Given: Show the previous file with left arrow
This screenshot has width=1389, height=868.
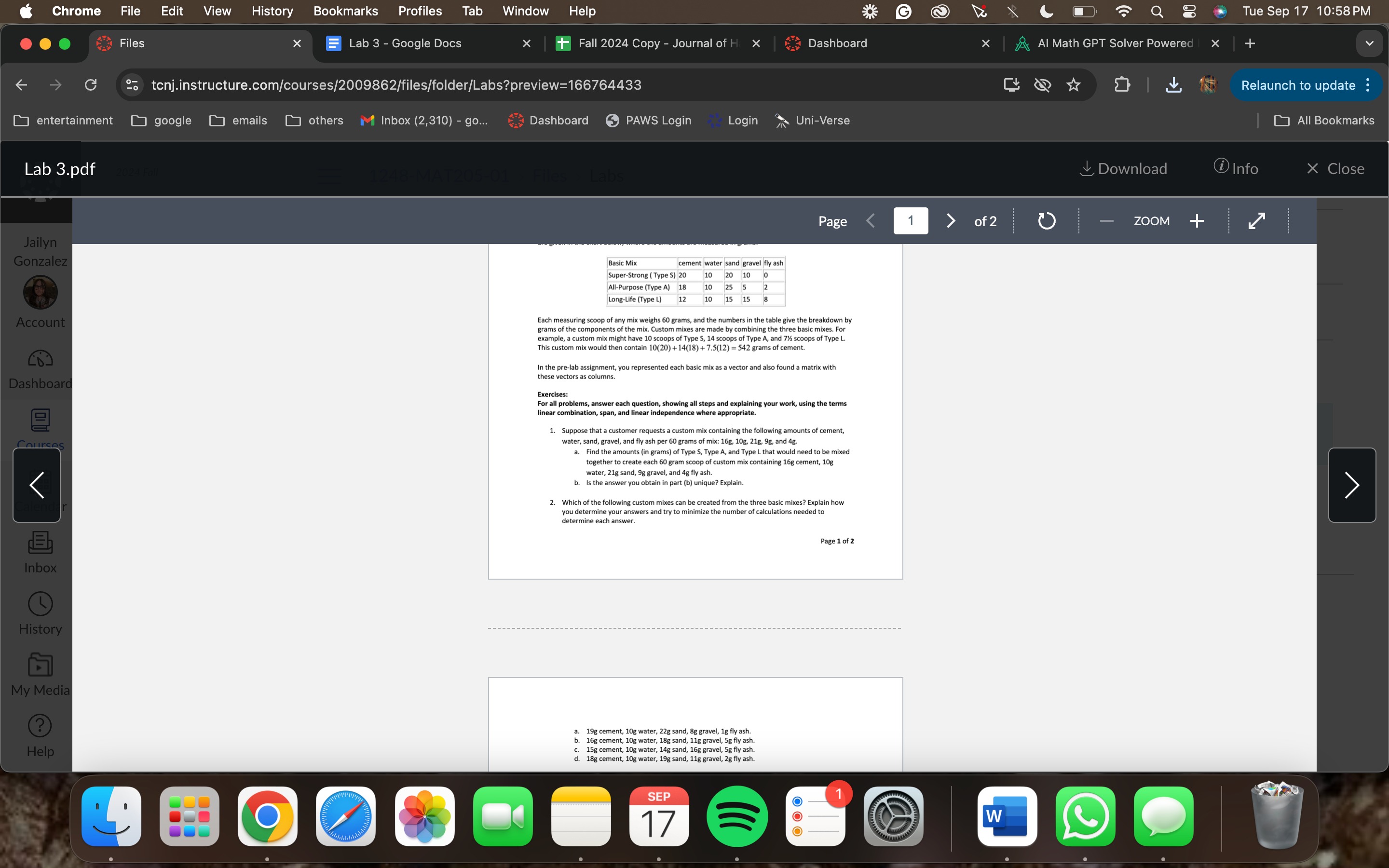Looking at the screenshot, I should [x=37, y=485].
